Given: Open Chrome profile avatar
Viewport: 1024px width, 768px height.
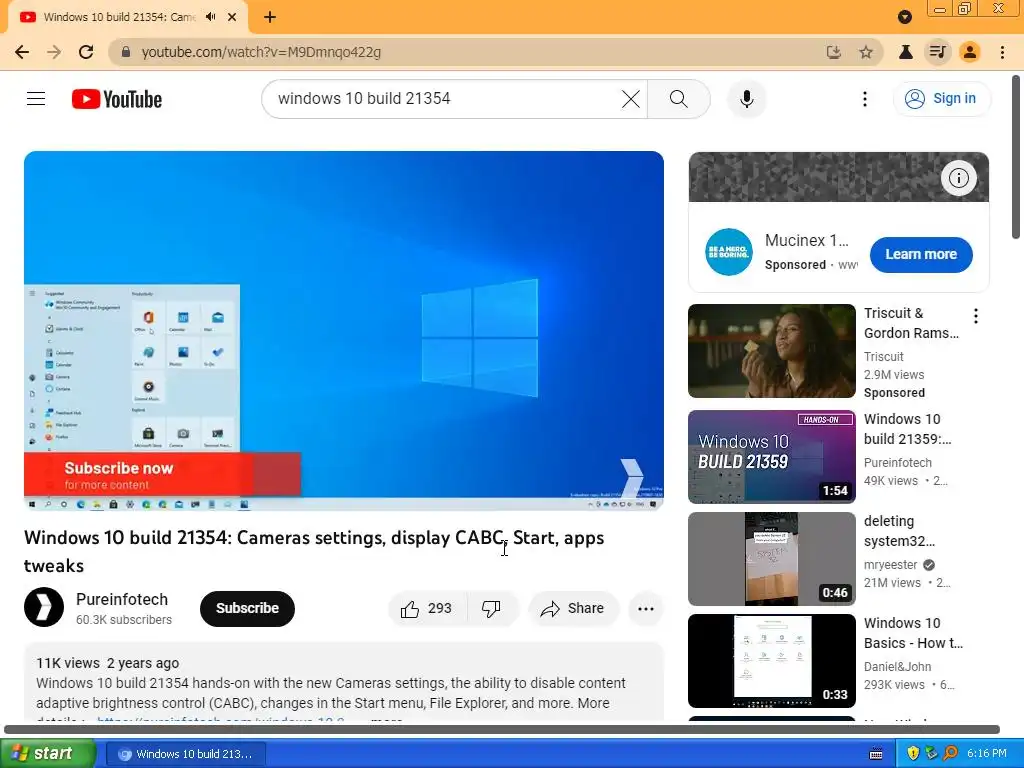Looking at the screenshot, I should pos(970,52).
